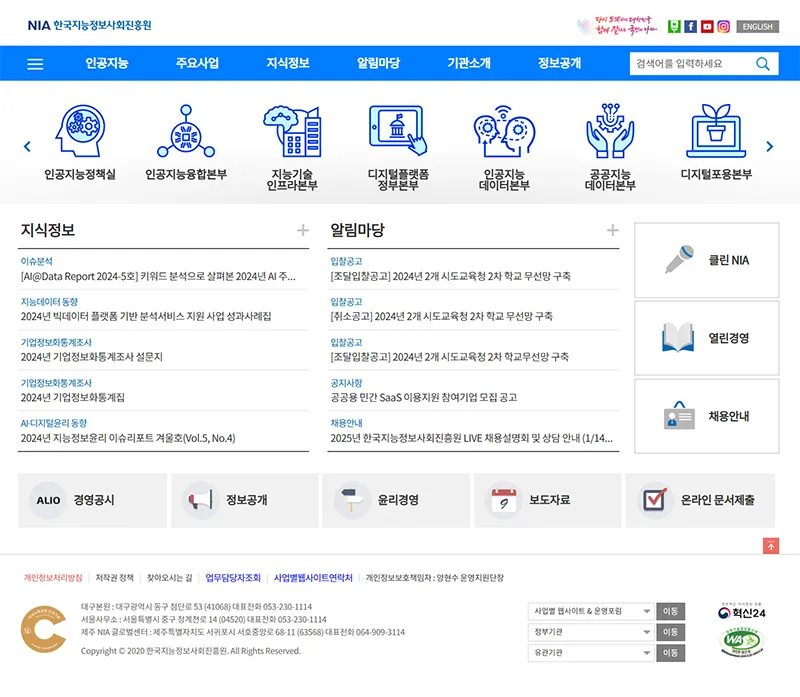Click the 클린 NIA microphone icon
Viewport: 800px width, 697px height.
[x=679, y=259]
